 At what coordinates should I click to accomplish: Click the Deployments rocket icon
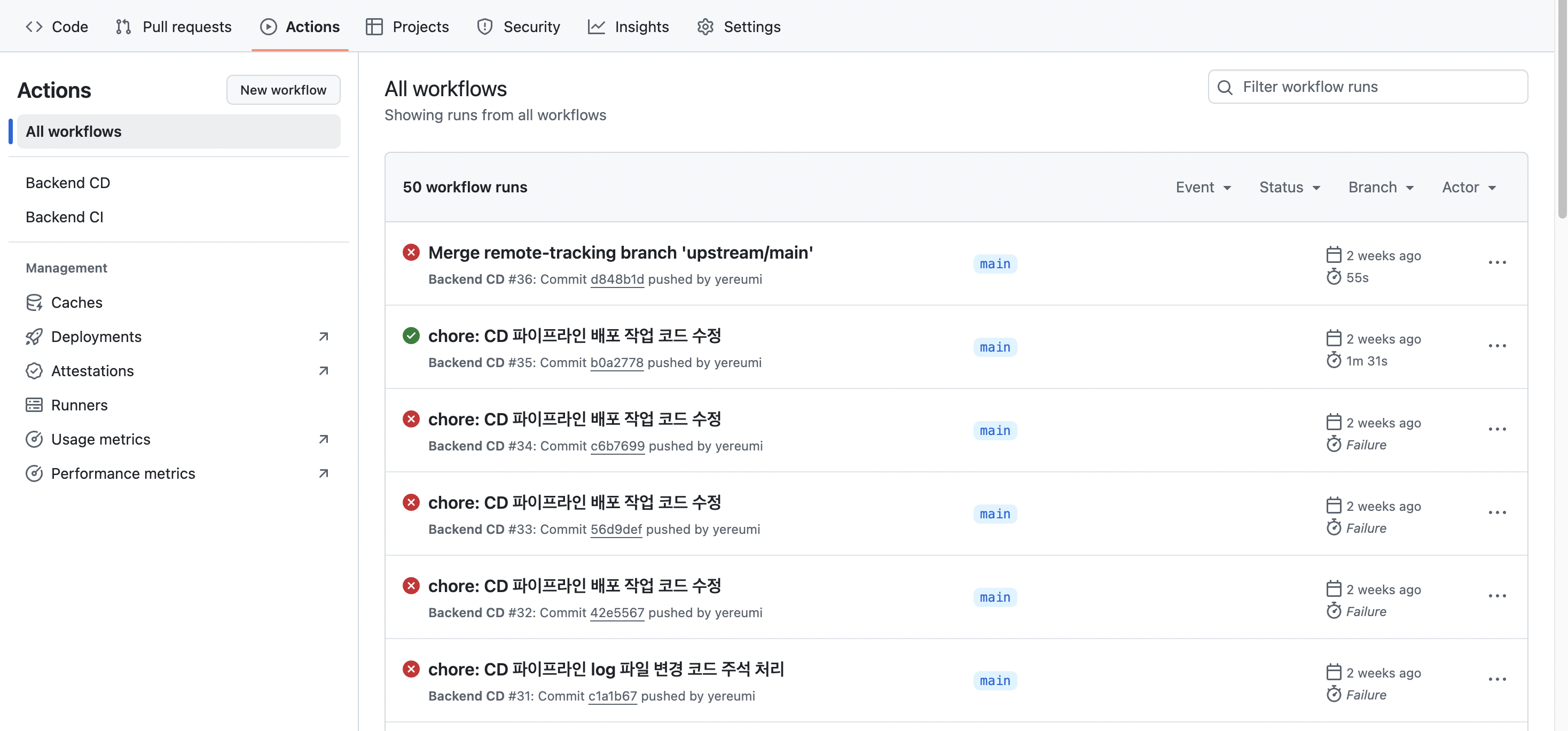[x=34, y=336]
